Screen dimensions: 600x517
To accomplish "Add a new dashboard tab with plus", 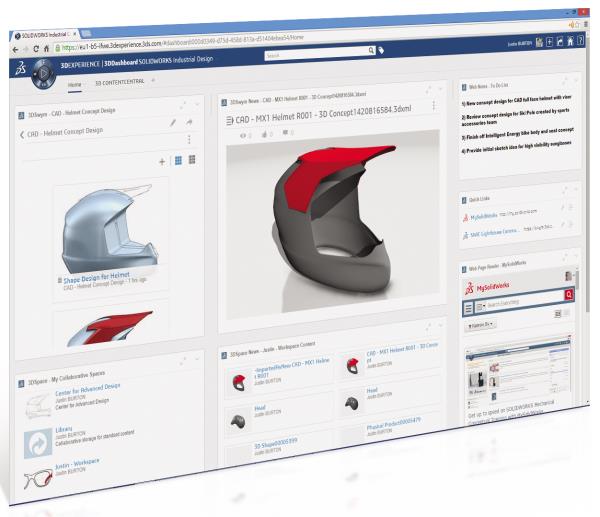I will (153, 80).
